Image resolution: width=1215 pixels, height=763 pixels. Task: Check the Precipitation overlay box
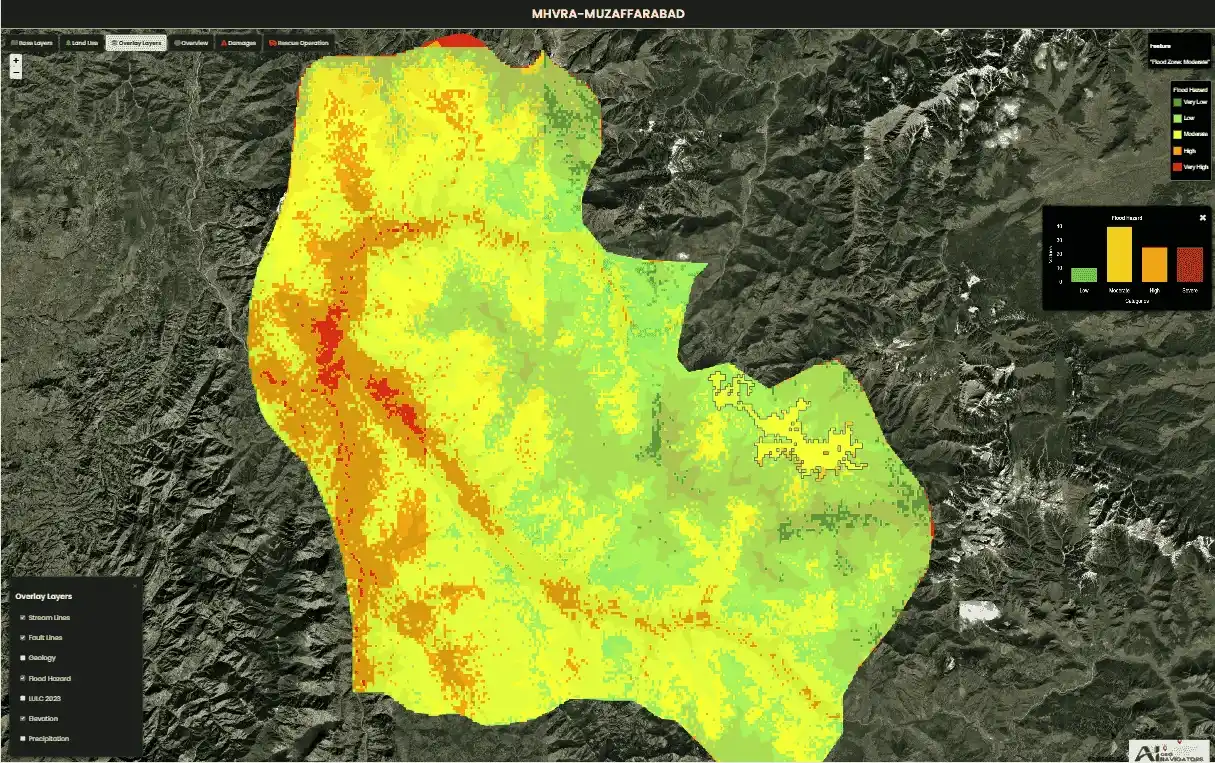coord(23,739)
